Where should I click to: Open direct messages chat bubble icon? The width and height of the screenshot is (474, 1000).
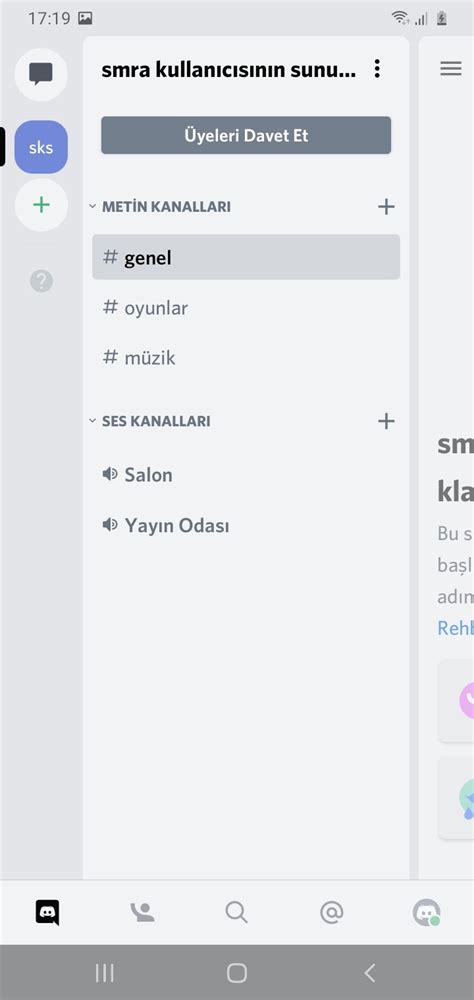[41, 74]
